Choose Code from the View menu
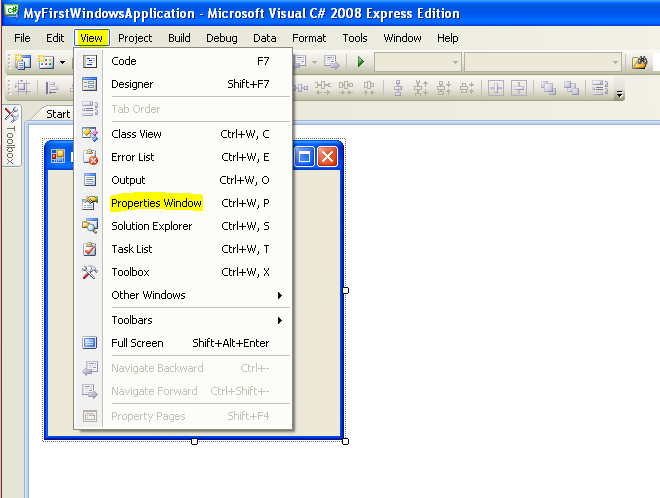Viewport: 660px width, 498px height. click(x=183, y=61)
